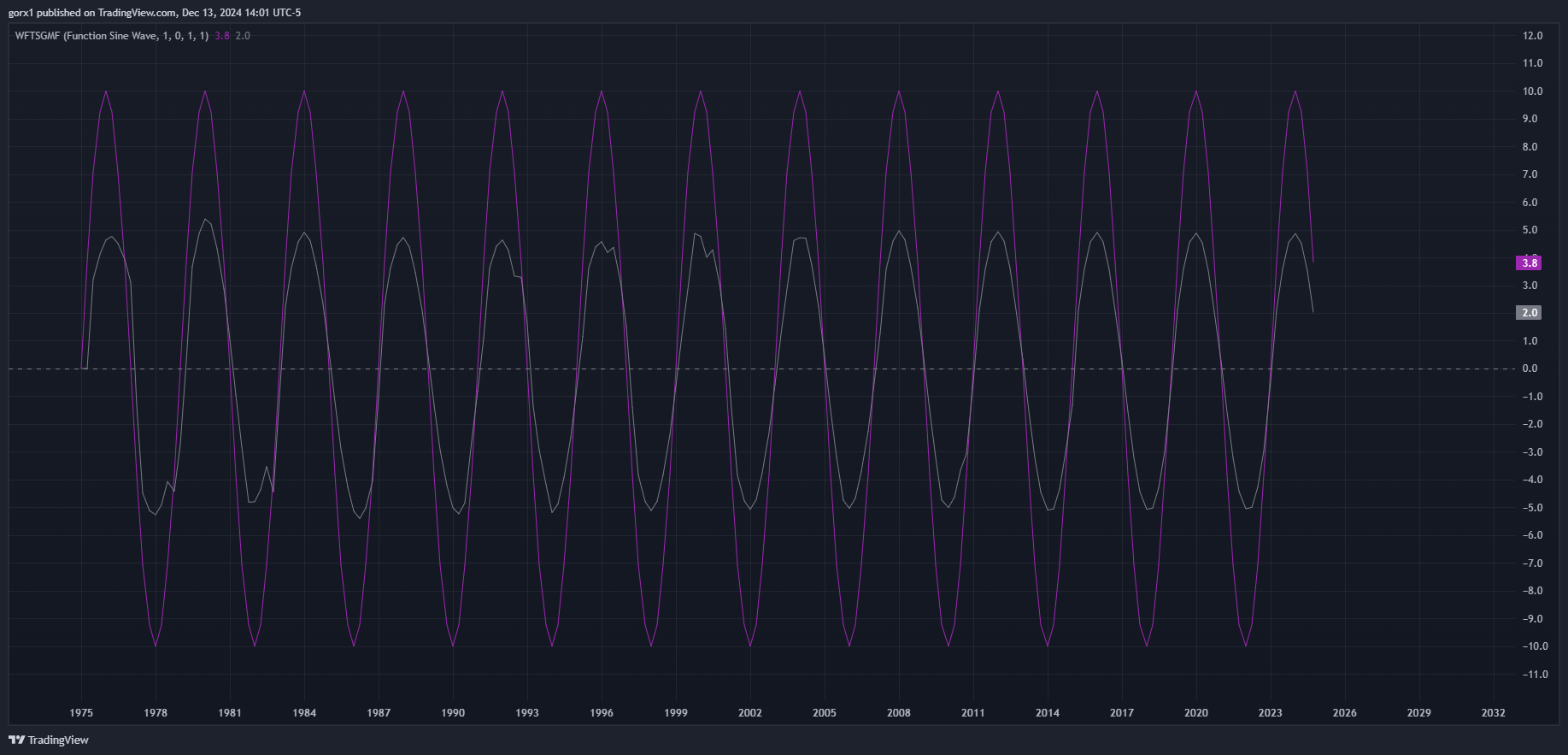The image size is (1568, 755).
Task: Click the purple 3.8 price axis label
Action: (1529, 263)
